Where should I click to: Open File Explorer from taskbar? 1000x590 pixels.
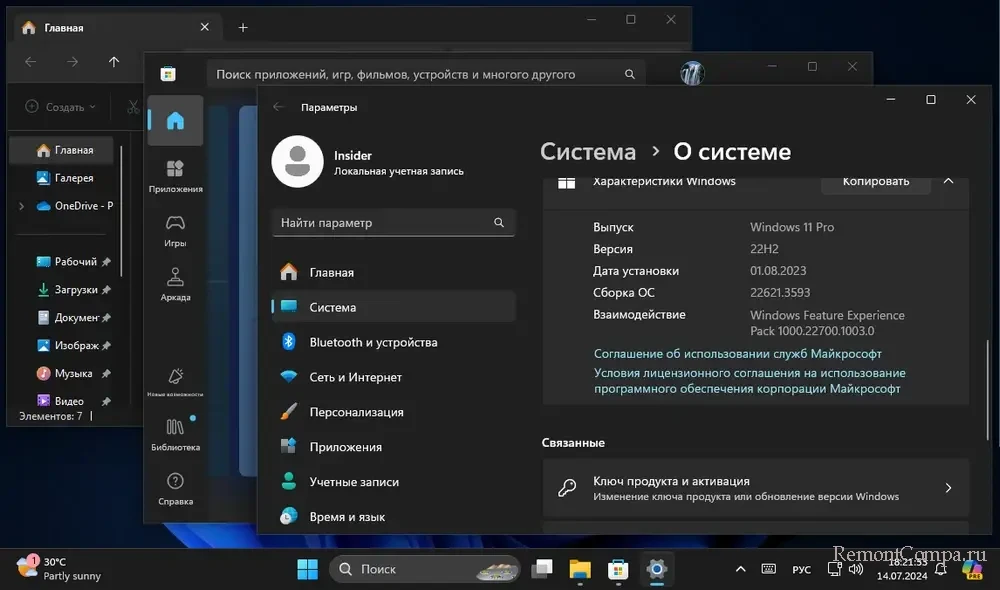[x=580, y=569]
